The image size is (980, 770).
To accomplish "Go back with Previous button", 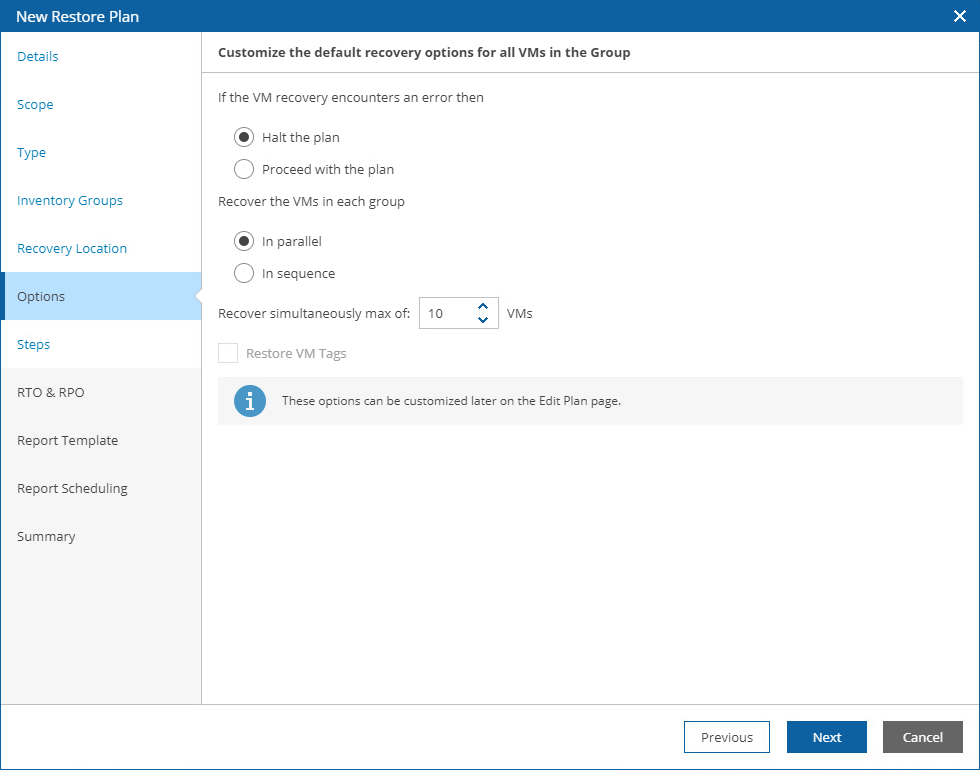I will pos(726,737).
